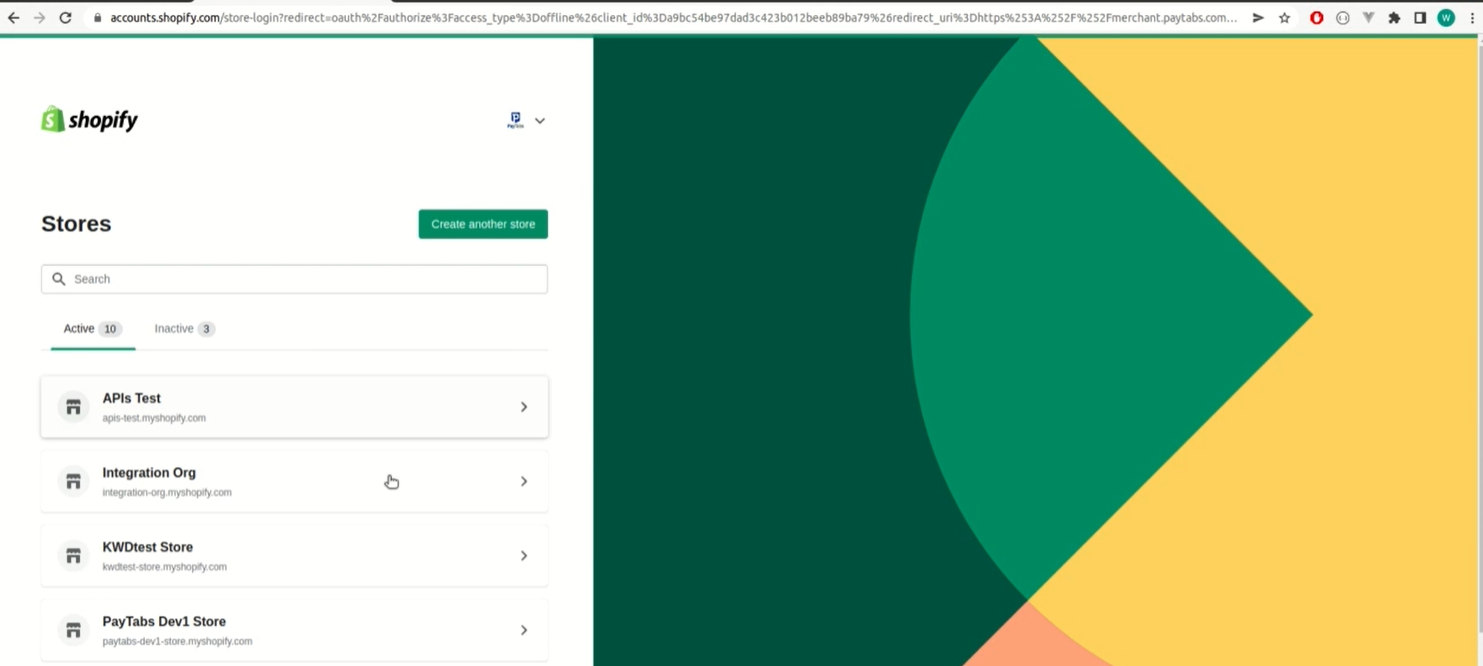The width and height of the screenshot is (1483, 666).
Task: Switch to the Inactive stores tab
Action: [184, 329]
